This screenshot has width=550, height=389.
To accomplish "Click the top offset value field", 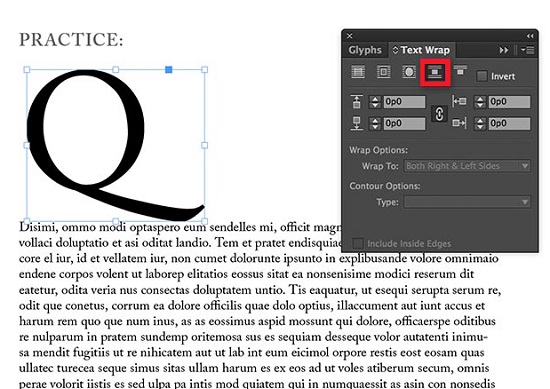I will [404, 102].
